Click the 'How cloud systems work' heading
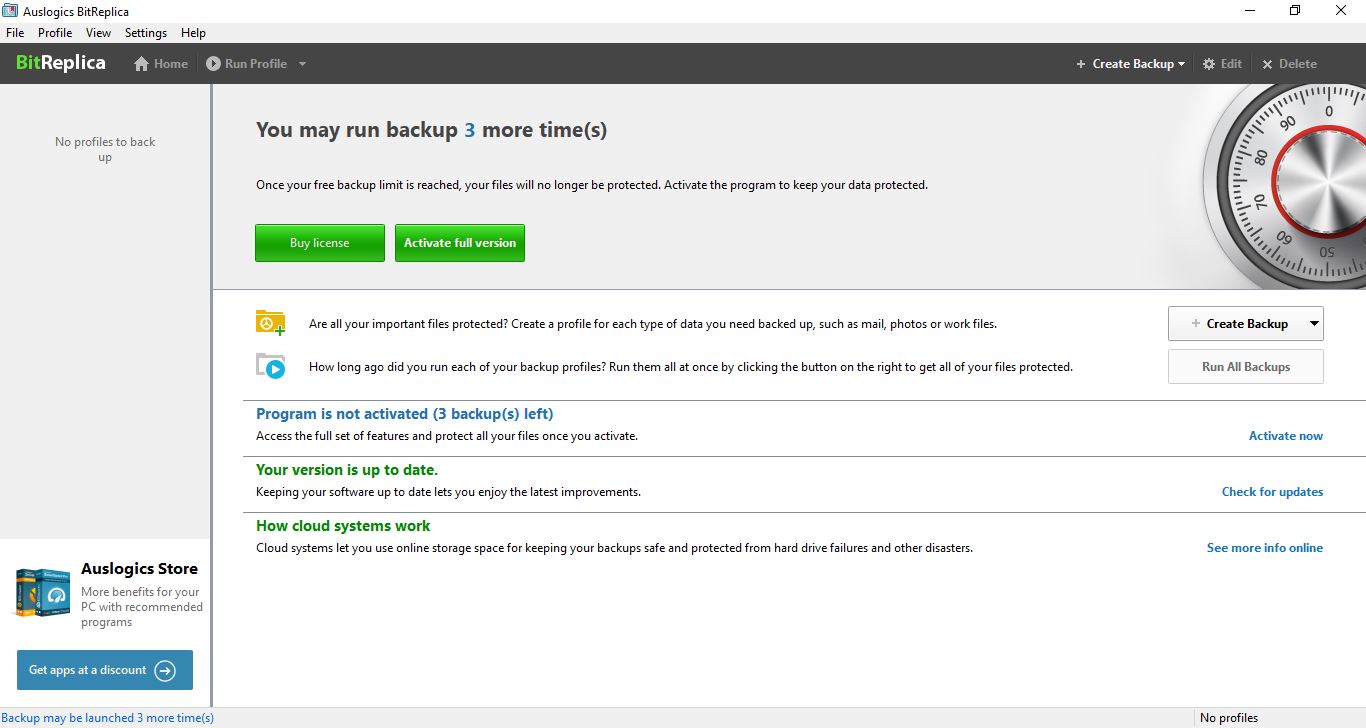The height and width of the screenshot is (728, 1366). [343, 526]
